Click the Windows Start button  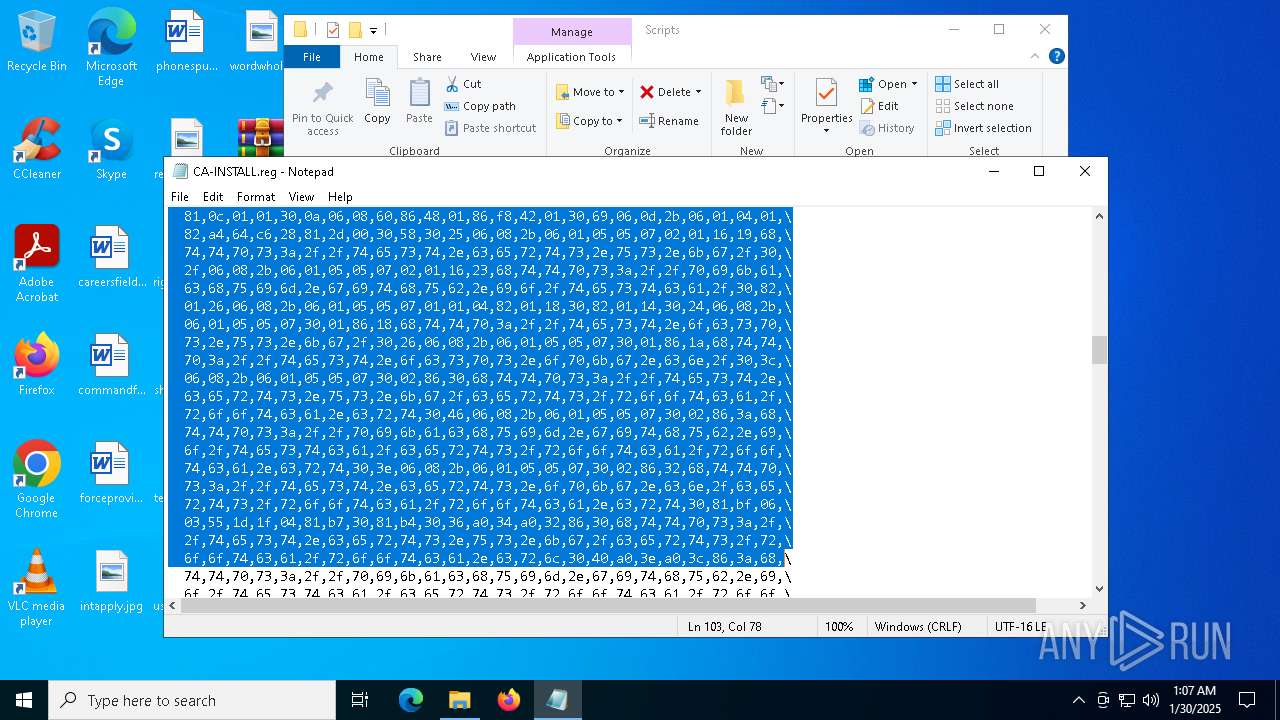(x=24, y=700)
